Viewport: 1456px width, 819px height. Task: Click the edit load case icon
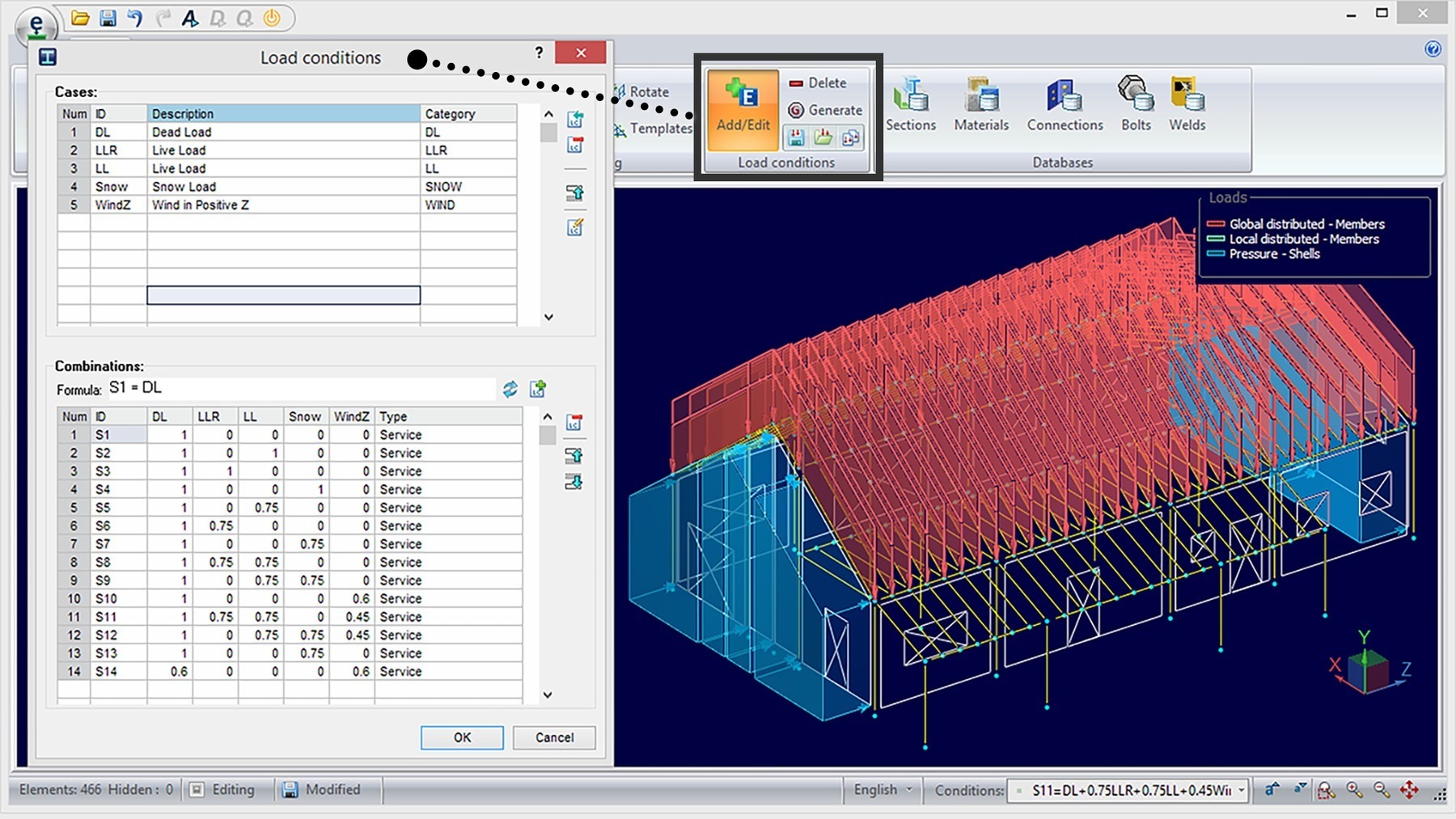pos(575,228)
